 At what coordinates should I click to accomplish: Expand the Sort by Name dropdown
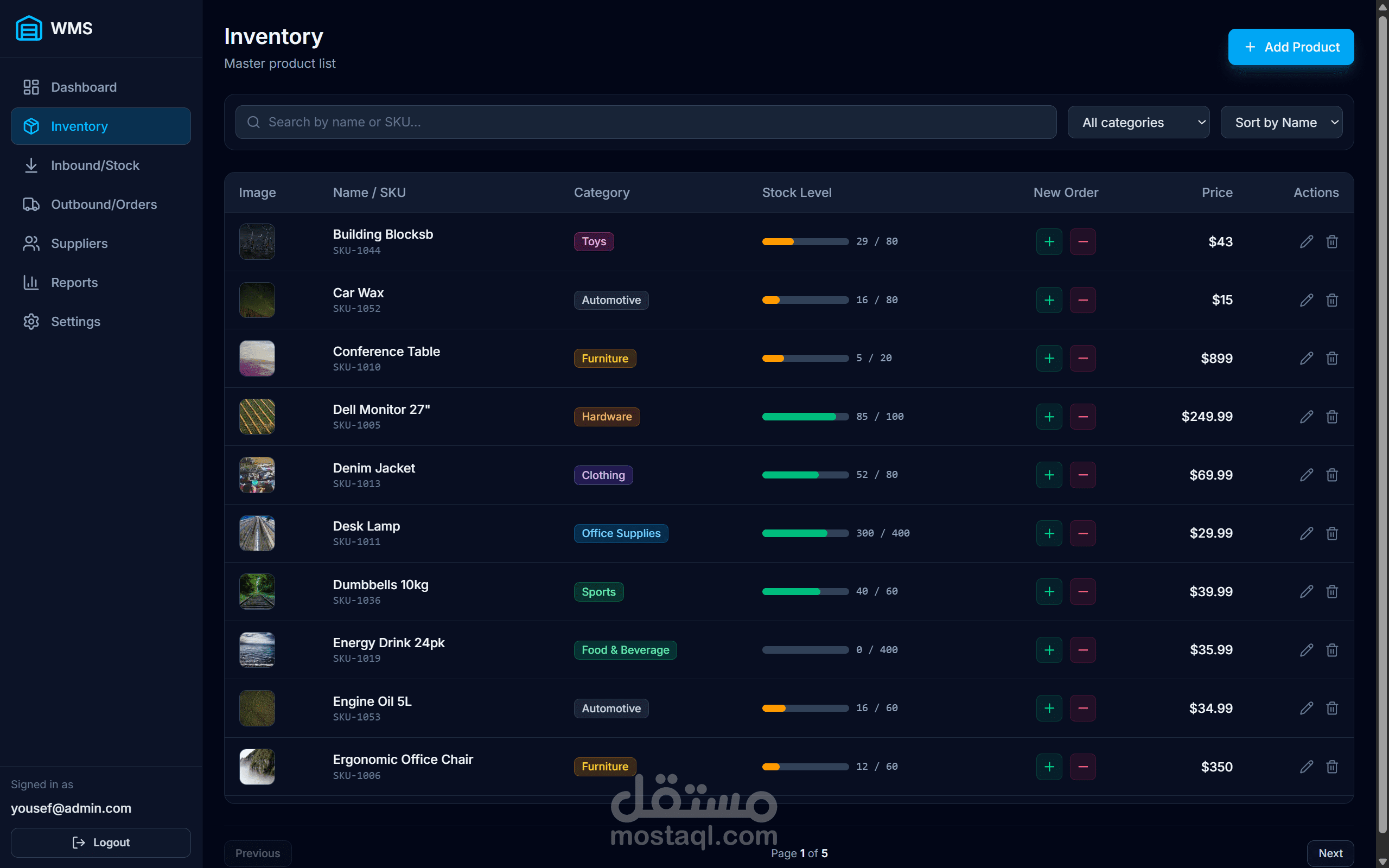click(x=1281, y=122)
